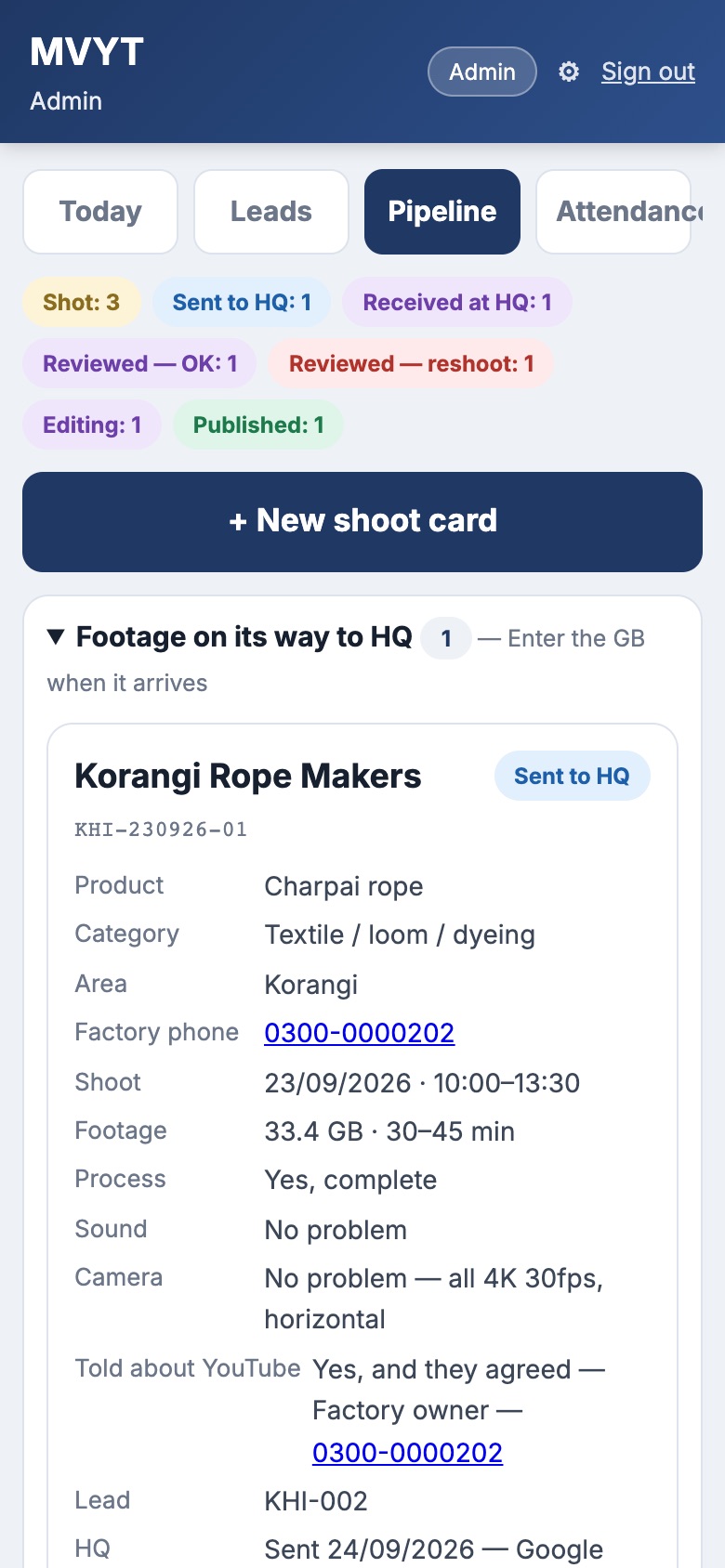This screenshot has width=725, height=1568.
Task: Select the Reviewed — OK: 1 chip
Action: pos(139,363)
